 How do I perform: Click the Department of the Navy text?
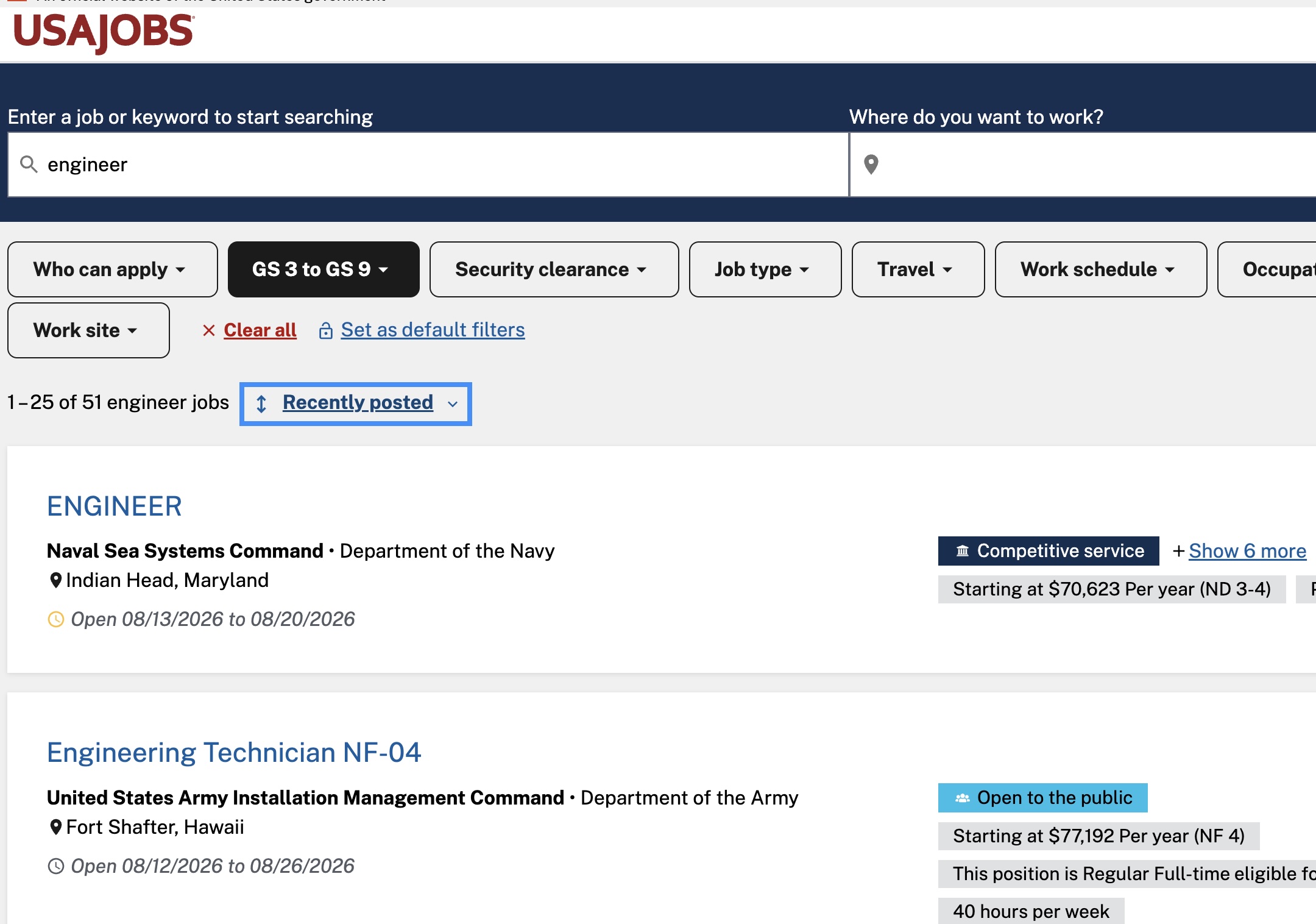pos(447,551)
